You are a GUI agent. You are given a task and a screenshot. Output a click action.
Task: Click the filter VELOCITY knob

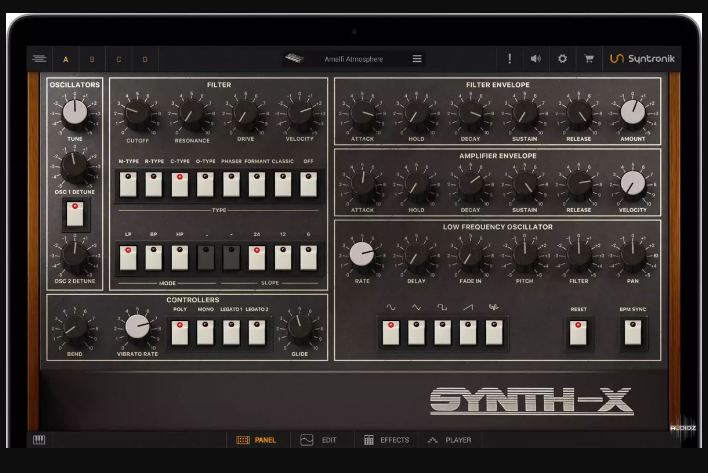300,113
